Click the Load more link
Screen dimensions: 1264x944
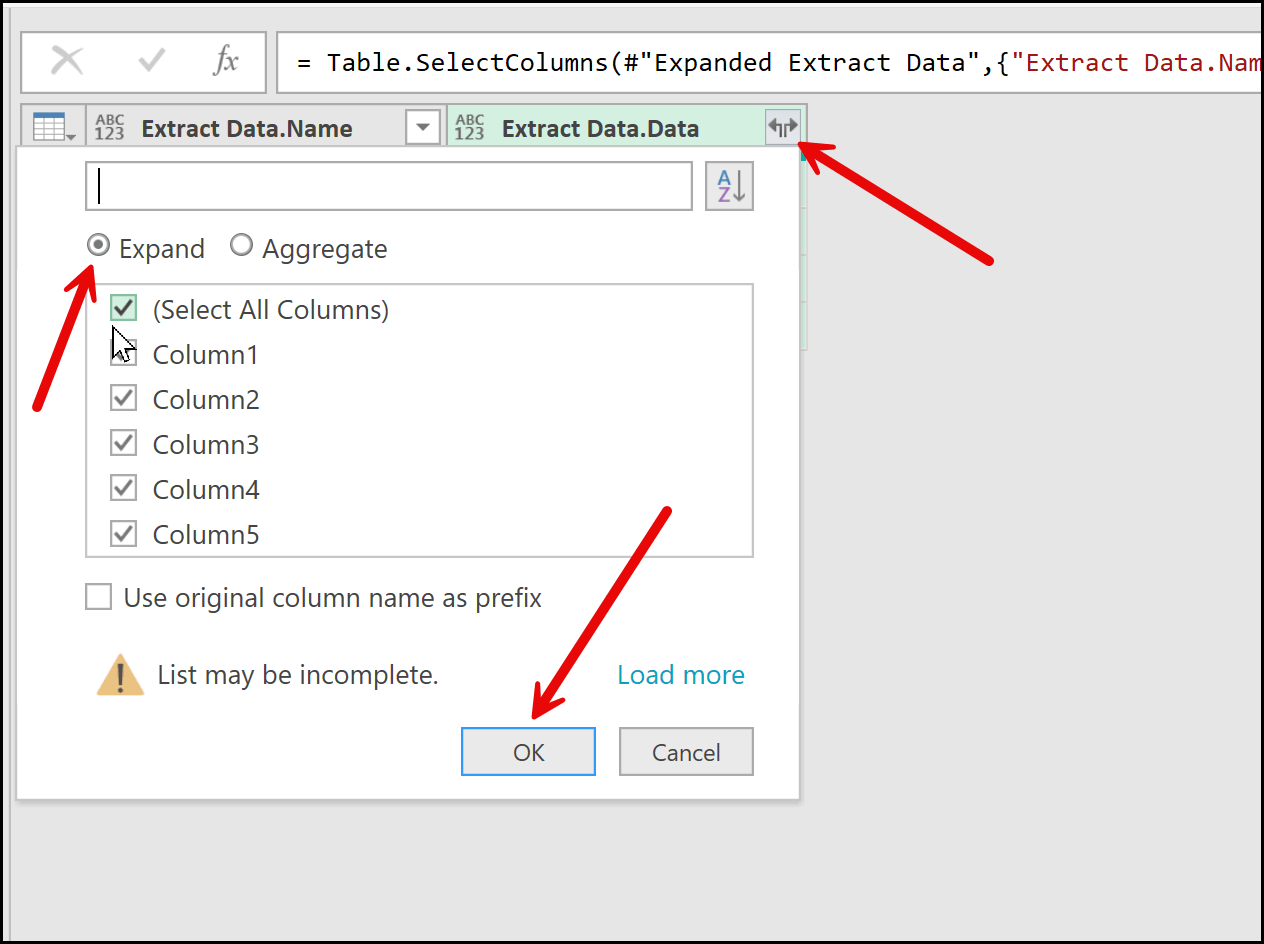[x=680, y=675]
